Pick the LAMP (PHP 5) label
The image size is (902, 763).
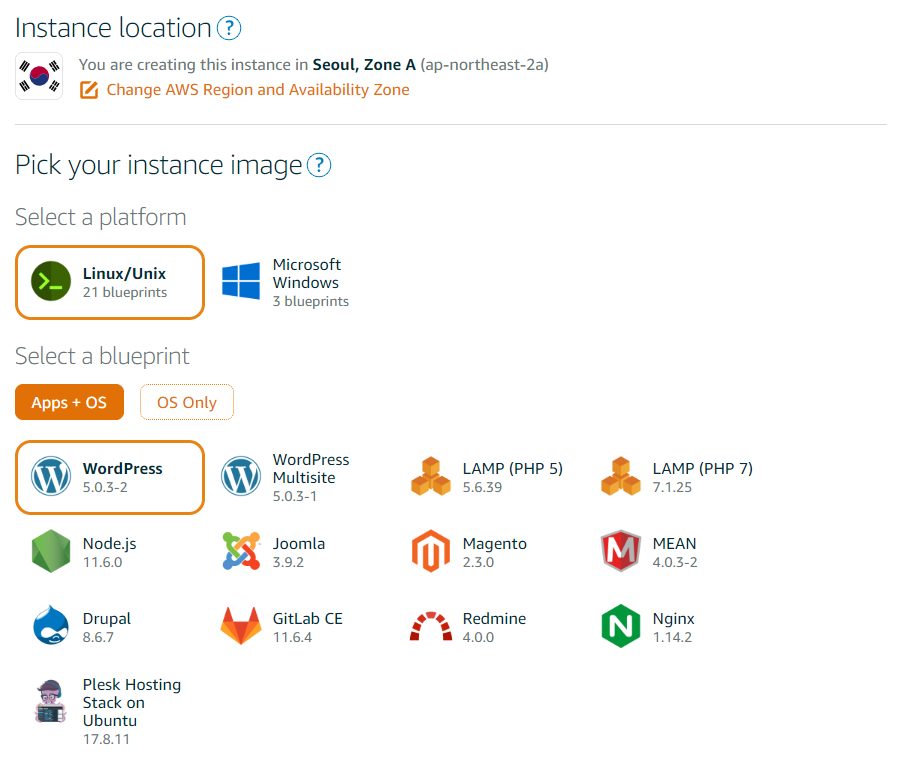513,469
